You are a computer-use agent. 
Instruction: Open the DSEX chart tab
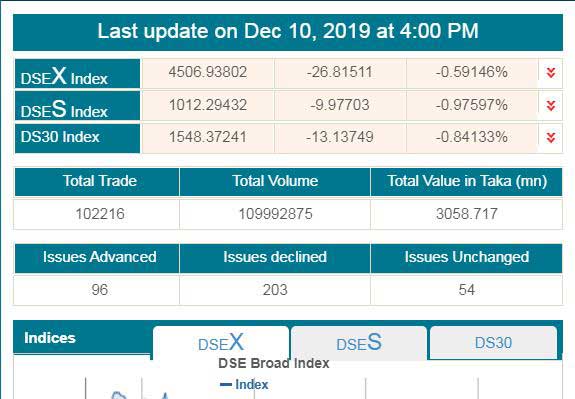[221, 343]
